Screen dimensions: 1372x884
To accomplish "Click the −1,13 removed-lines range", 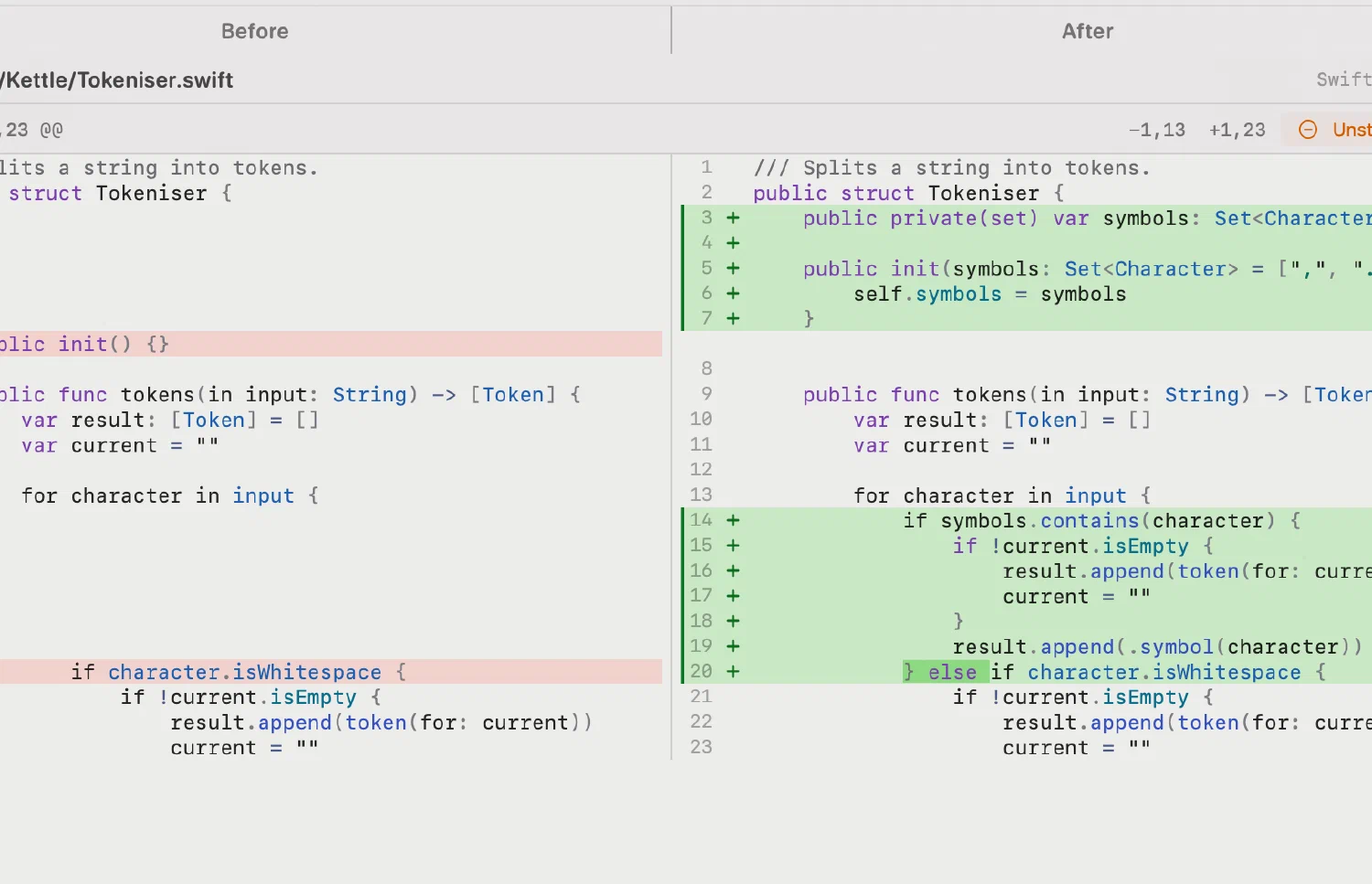I will coord(1156,130).
